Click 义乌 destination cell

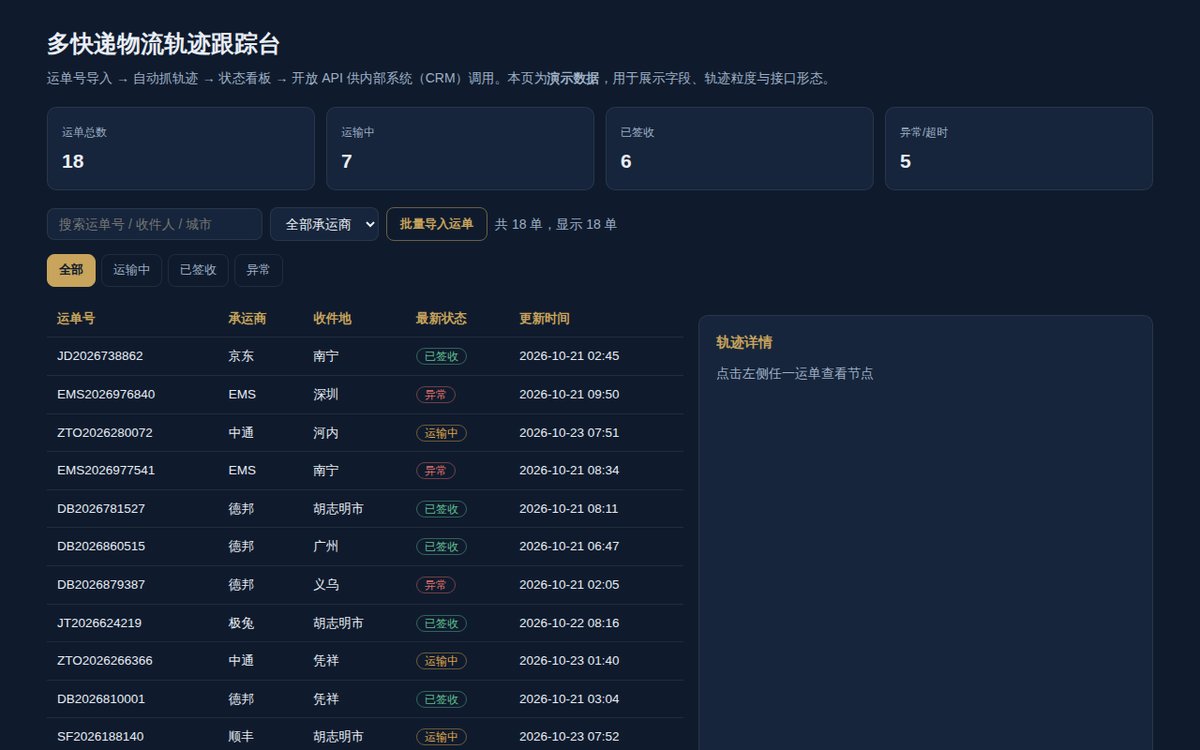pyautogui.click(x=326, y=584)
